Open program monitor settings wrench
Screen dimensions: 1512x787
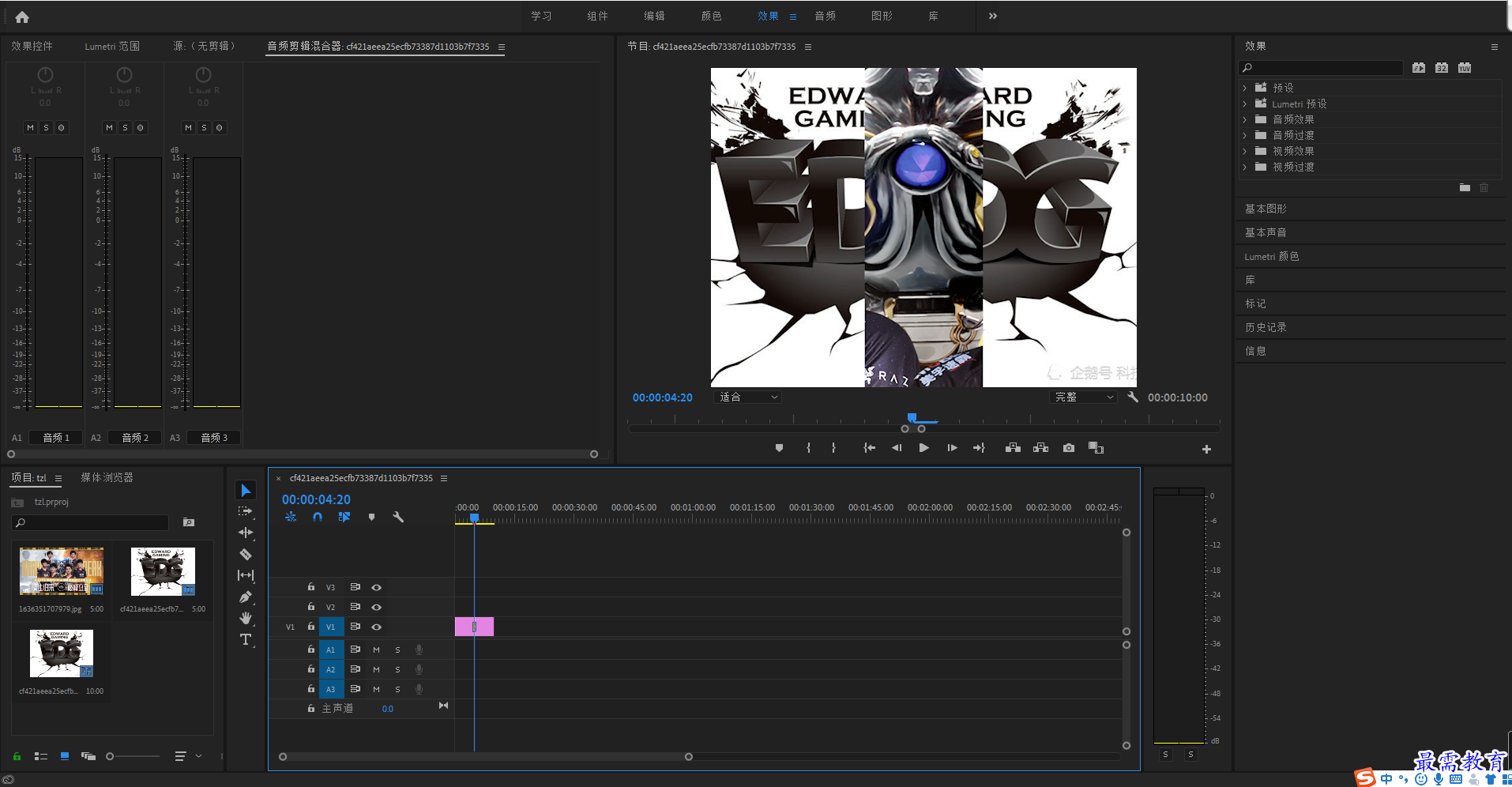1133,397
